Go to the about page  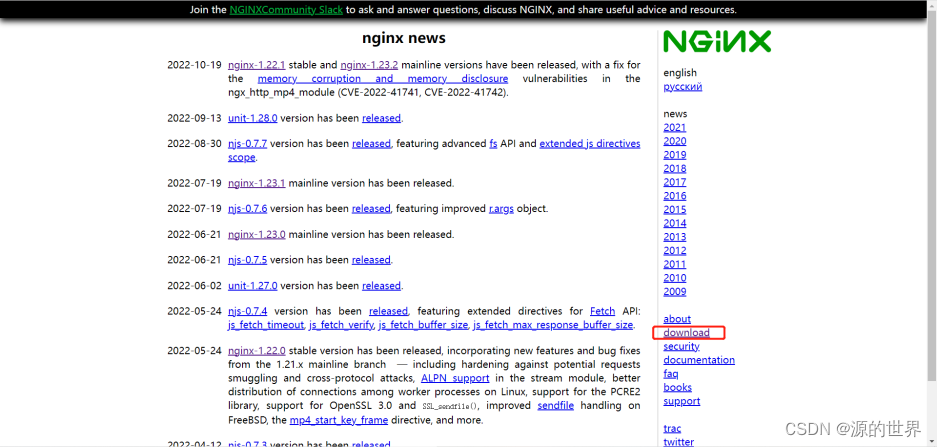click(x=677, y=319)
